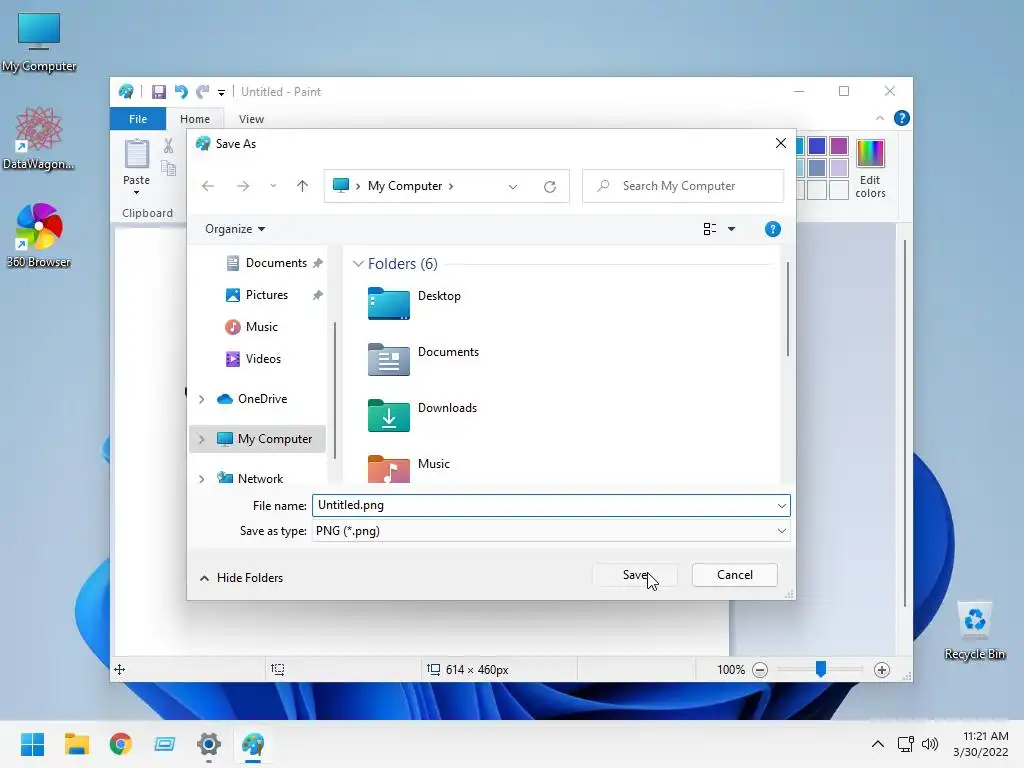Click the Paint zoom slider handle
The height and width of the screenshot is (768, 1024).
coord(821,669)
